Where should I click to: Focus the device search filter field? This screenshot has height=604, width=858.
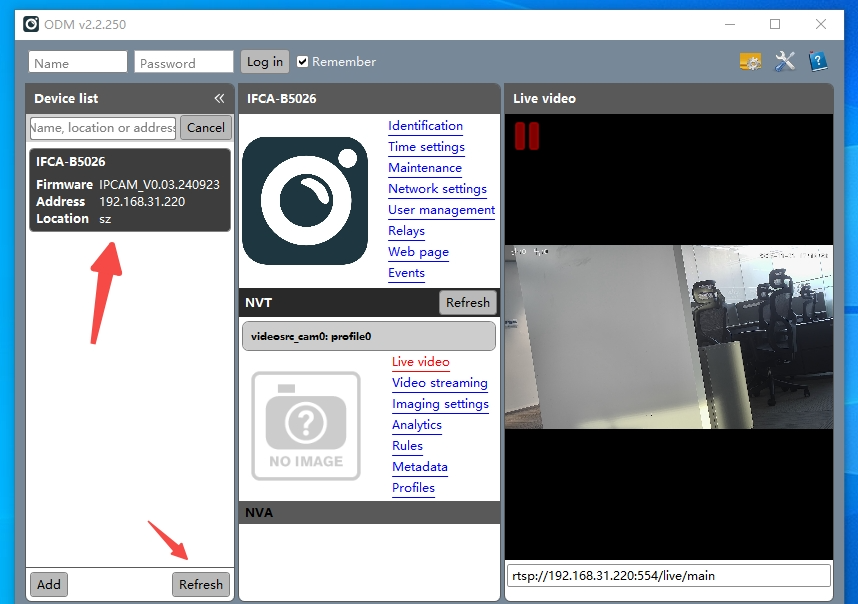coord(103,127)
